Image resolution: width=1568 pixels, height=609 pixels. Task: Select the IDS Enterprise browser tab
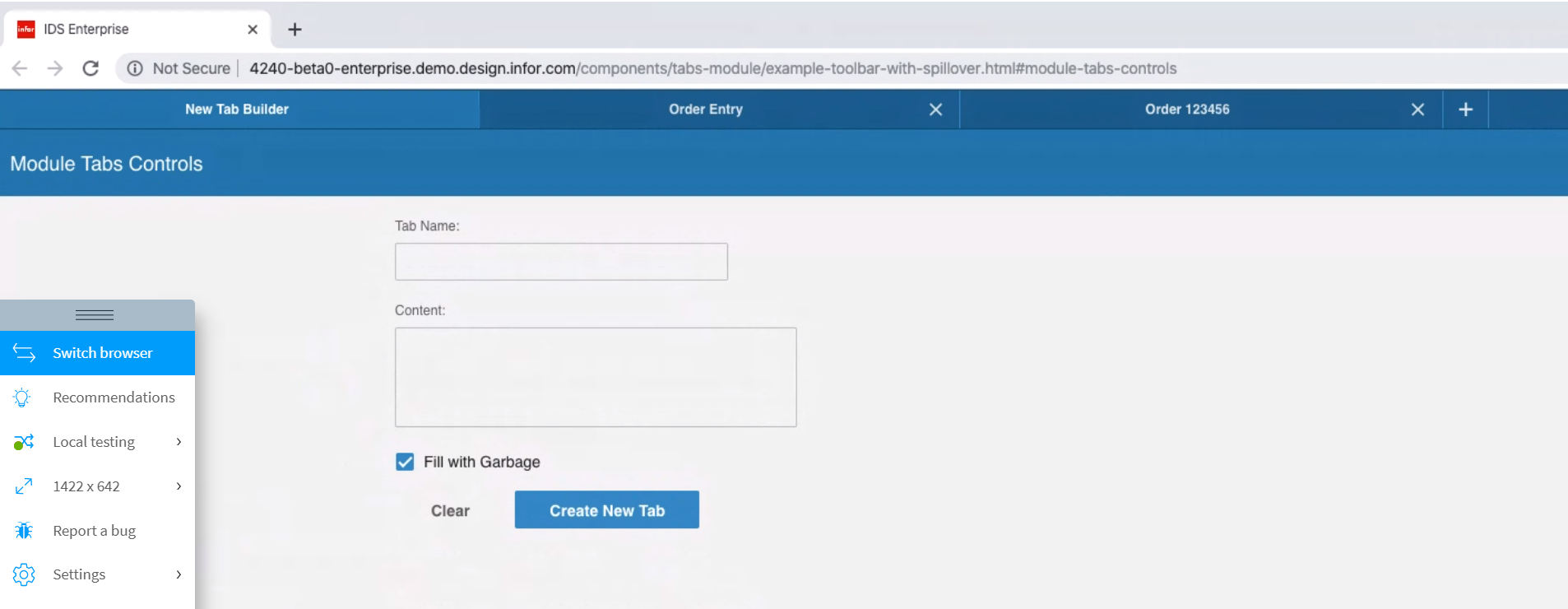tap(138, 29)
